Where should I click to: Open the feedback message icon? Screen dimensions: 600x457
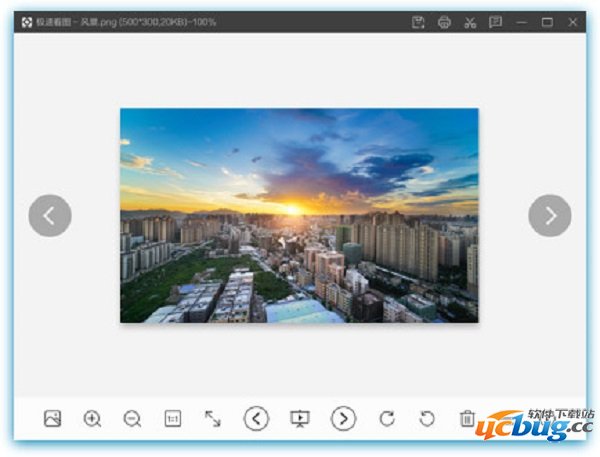pos(495,22)
